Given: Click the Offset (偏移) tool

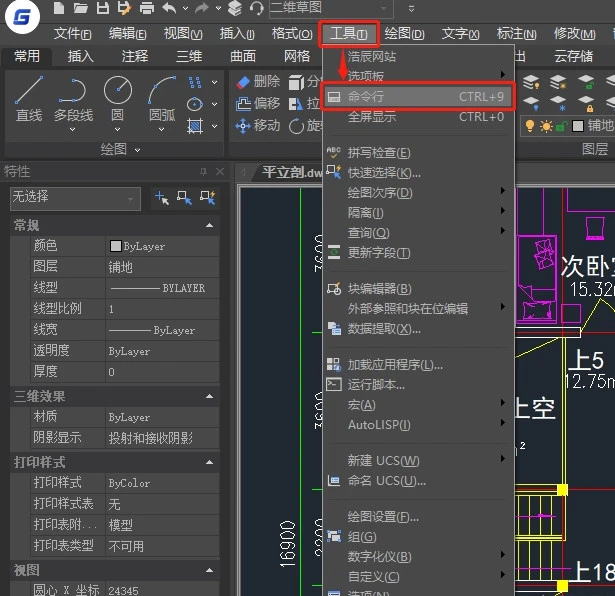Looking at the screenshot, I should pos(258,104).
